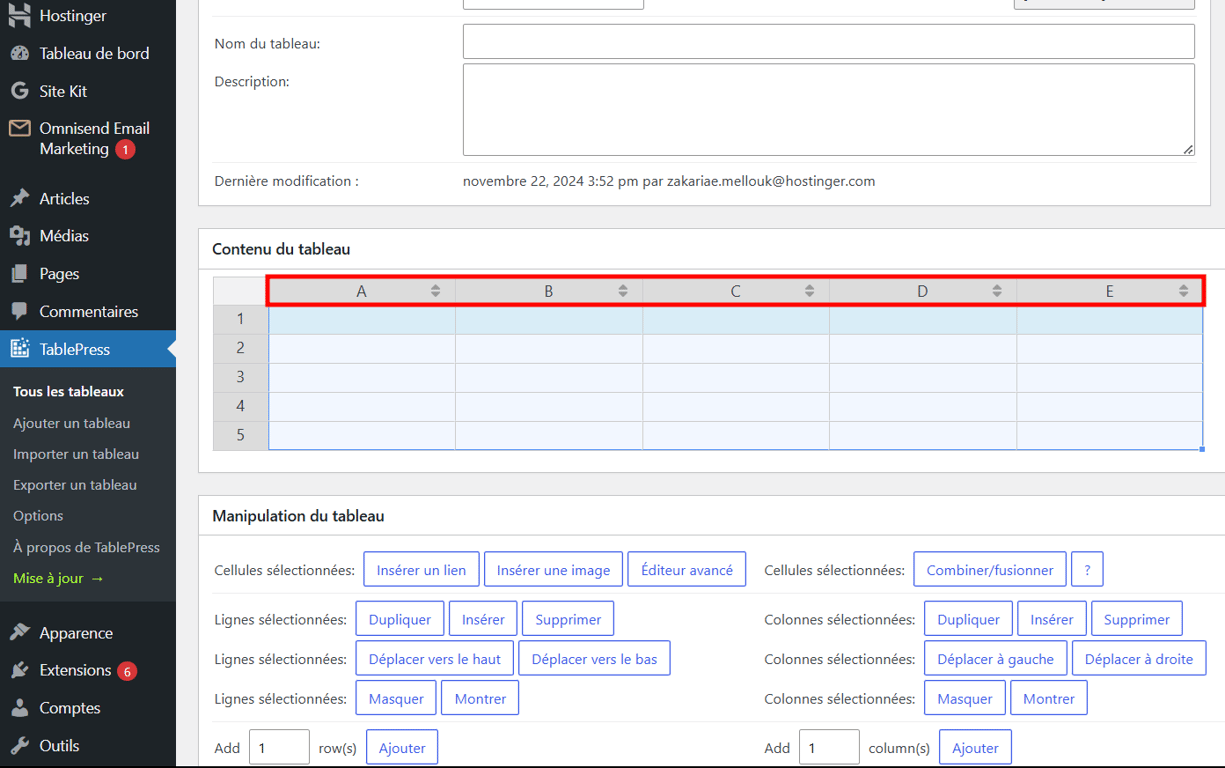The width and height of the screenshot is (1225, 768).
Task: Click the Extensions plug icon
Action: pyautogui.click(x=19, y=670)
